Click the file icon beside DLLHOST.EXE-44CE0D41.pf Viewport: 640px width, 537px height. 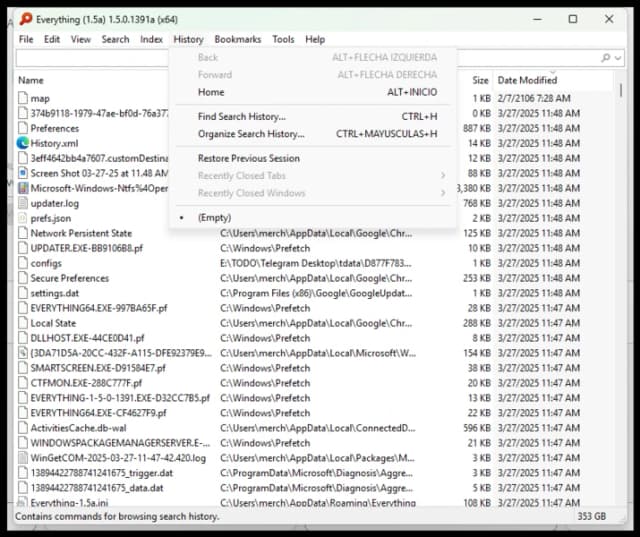[23, 338]
